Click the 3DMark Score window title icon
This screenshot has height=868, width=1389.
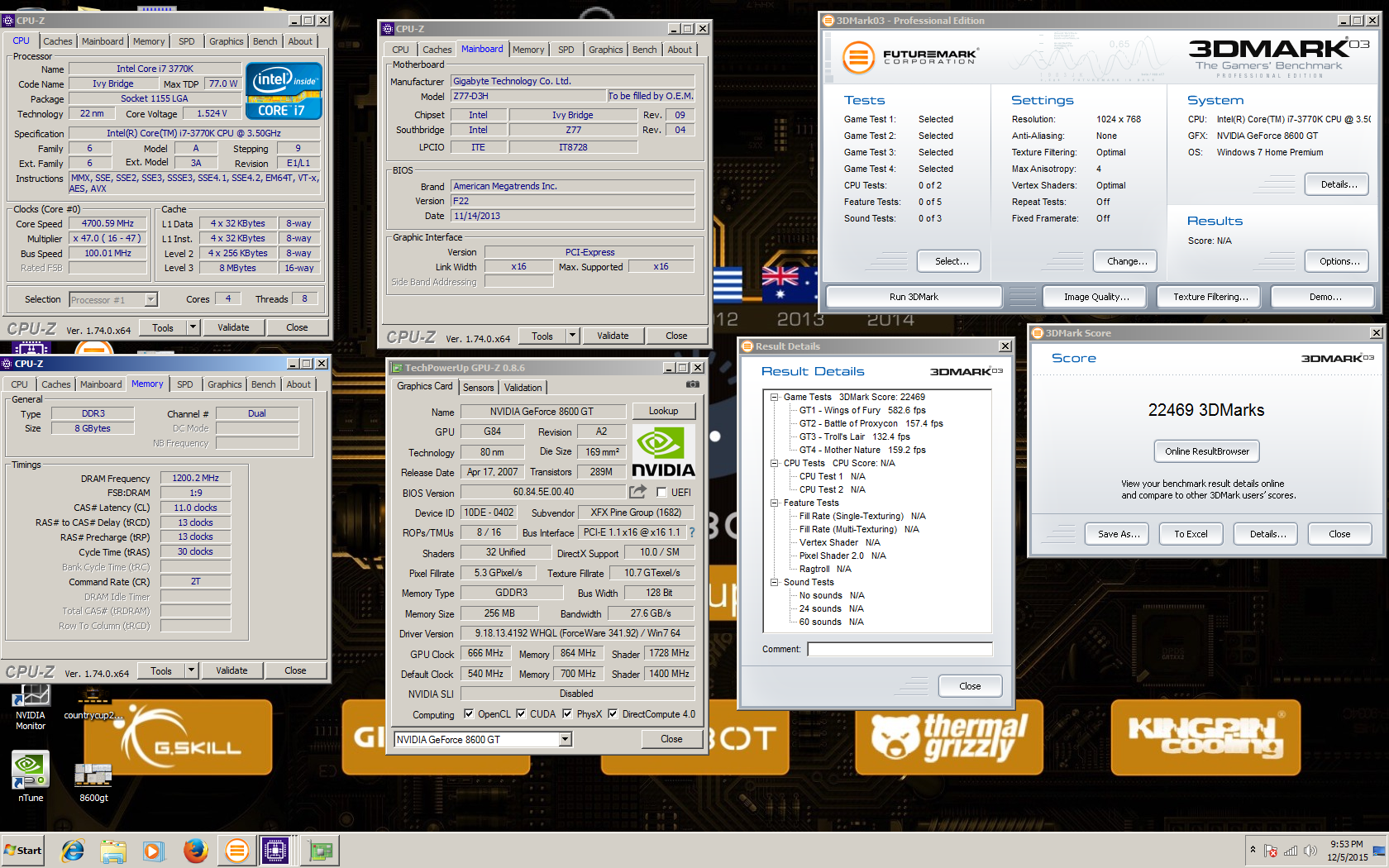point(1038,333)
